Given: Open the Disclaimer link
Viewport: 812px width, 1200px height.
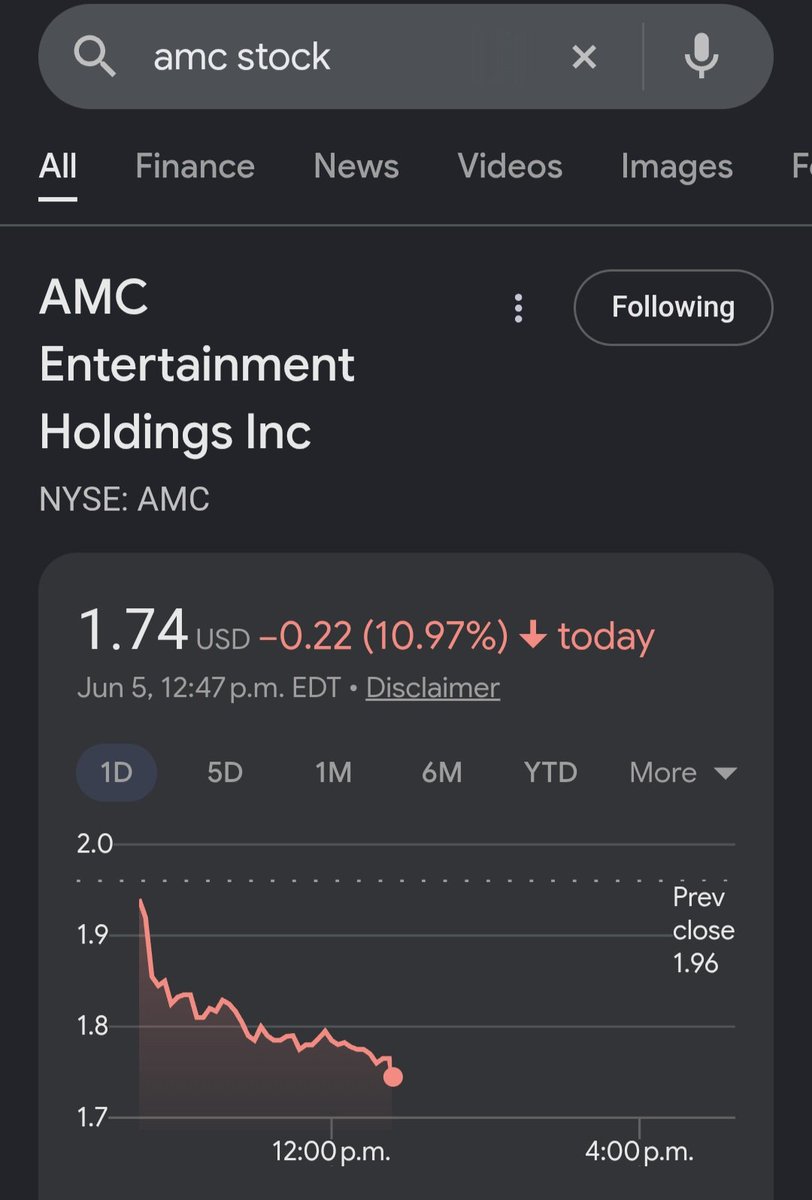Looking at the screenshot, I should coord(433,688).
